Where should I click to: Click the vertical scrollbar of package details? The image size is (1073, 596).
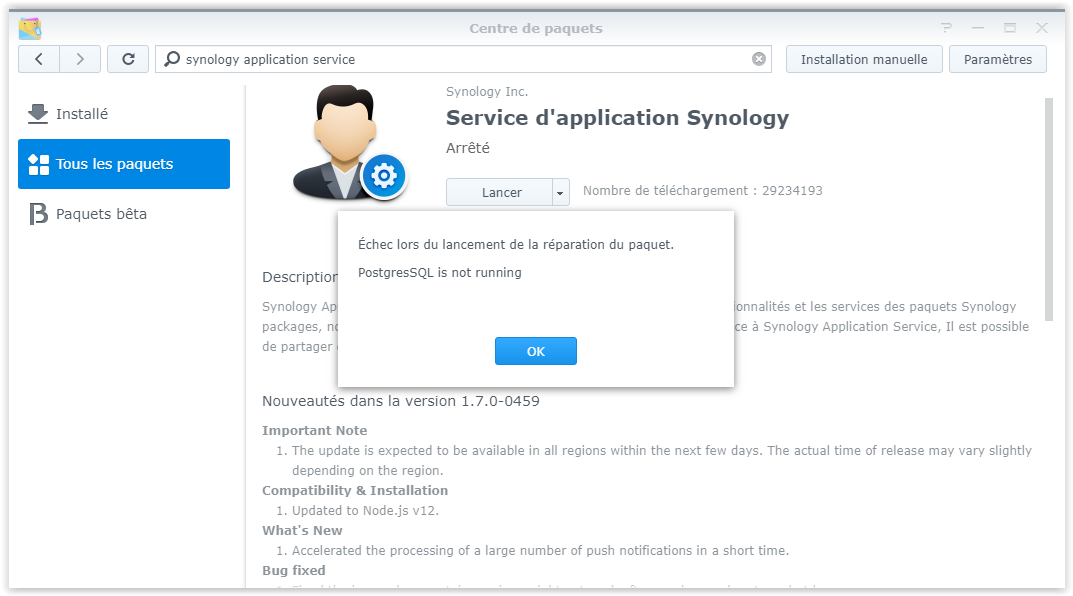(x=1048, y=209)
